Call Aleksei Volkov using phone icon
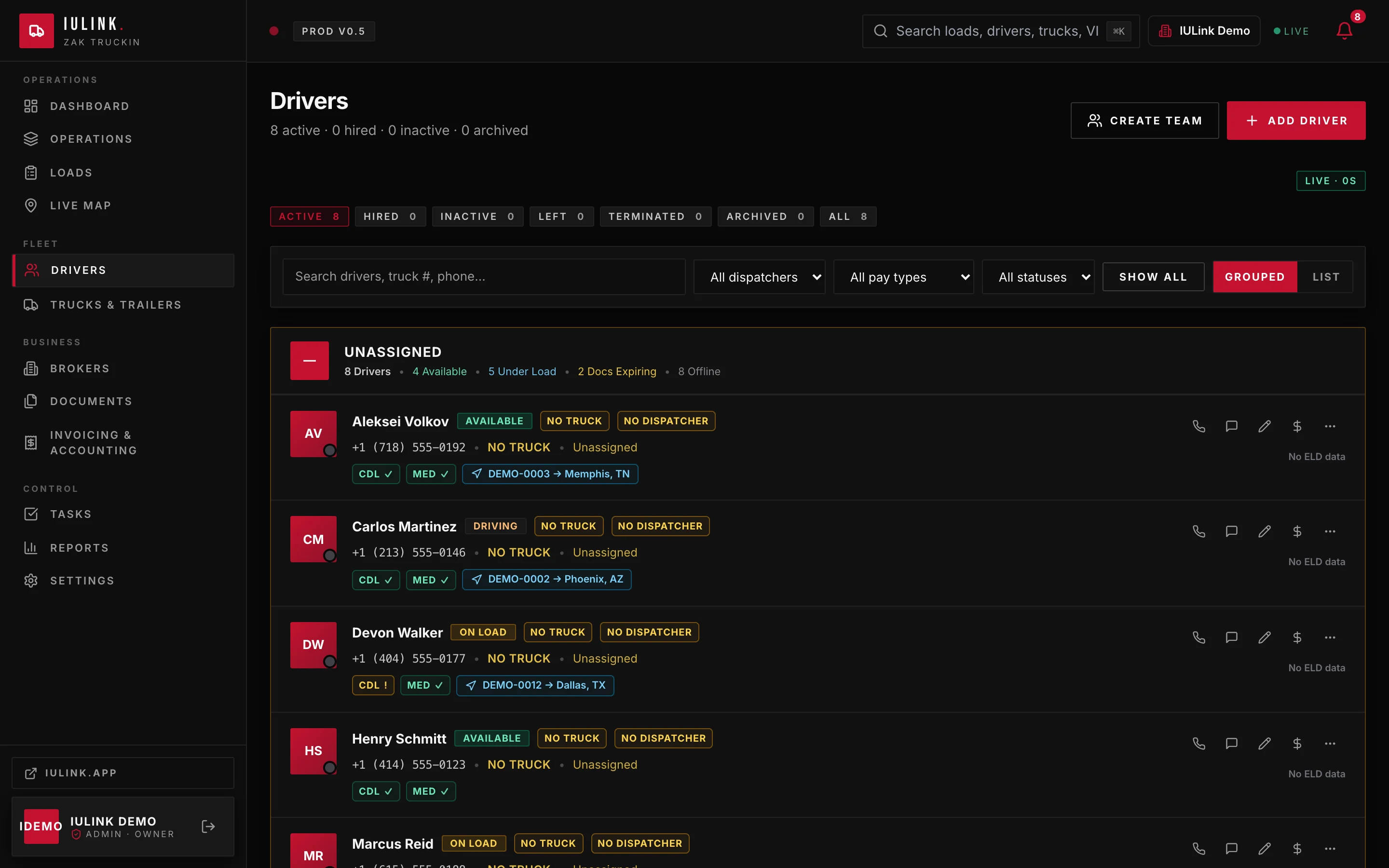 [1198, 426]
